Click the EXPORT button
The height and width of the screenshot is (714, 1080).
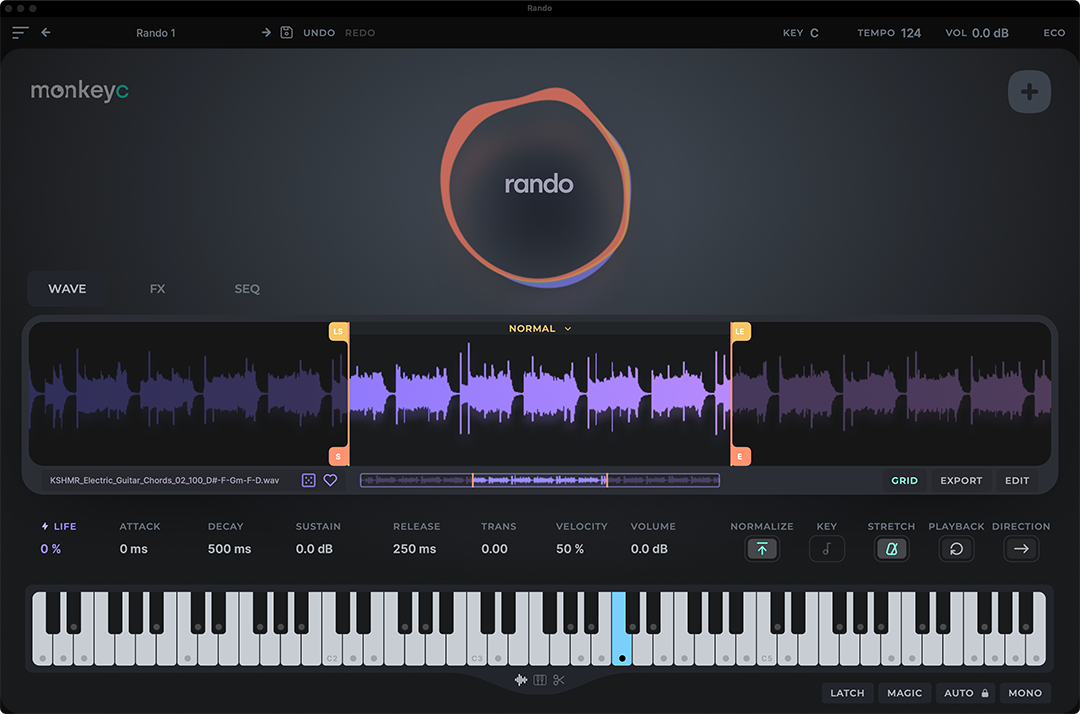click(x=961, y=481)
